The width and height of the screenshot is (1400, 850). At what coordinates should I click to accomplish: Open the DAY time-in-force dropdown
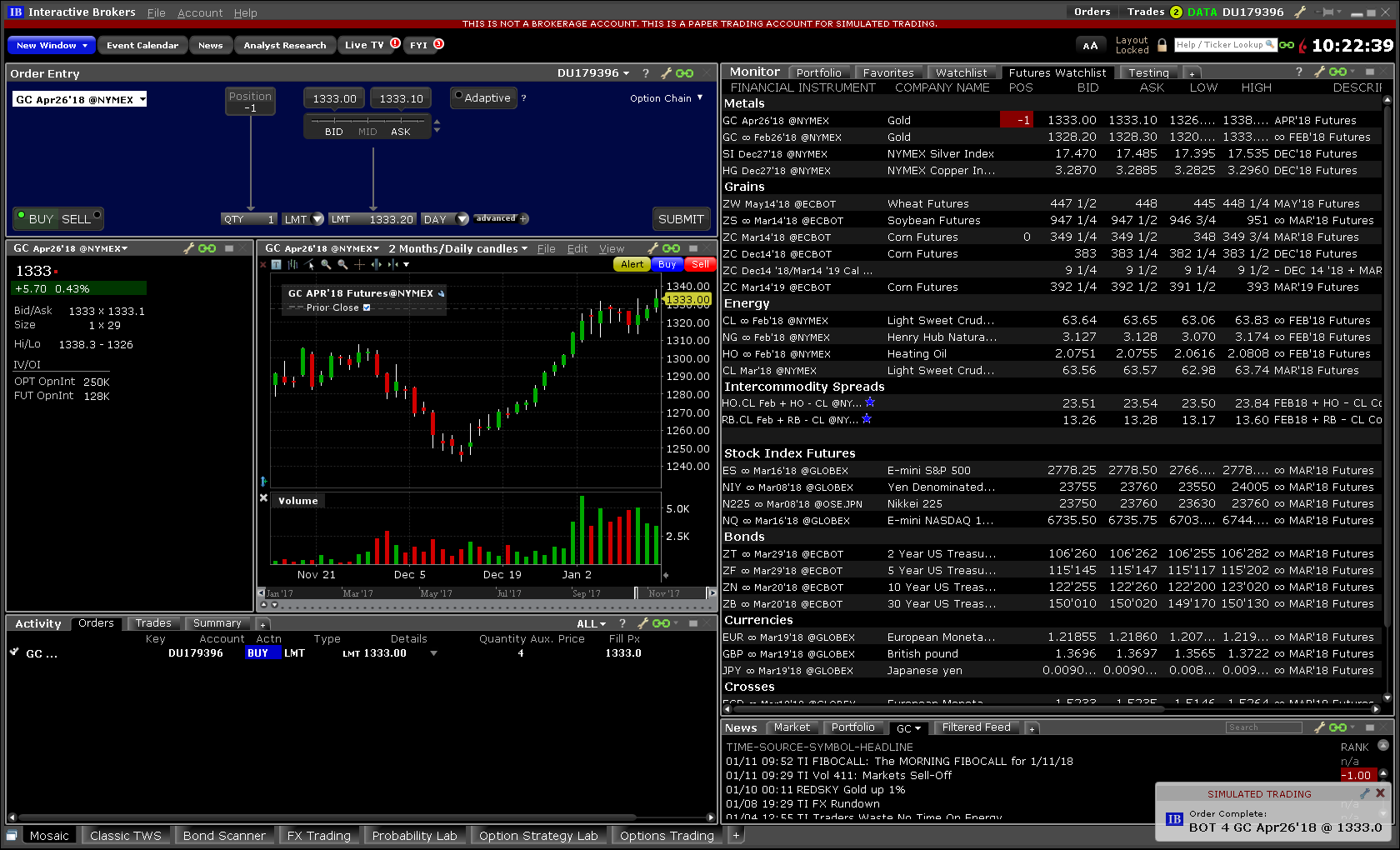coord(462,219)
